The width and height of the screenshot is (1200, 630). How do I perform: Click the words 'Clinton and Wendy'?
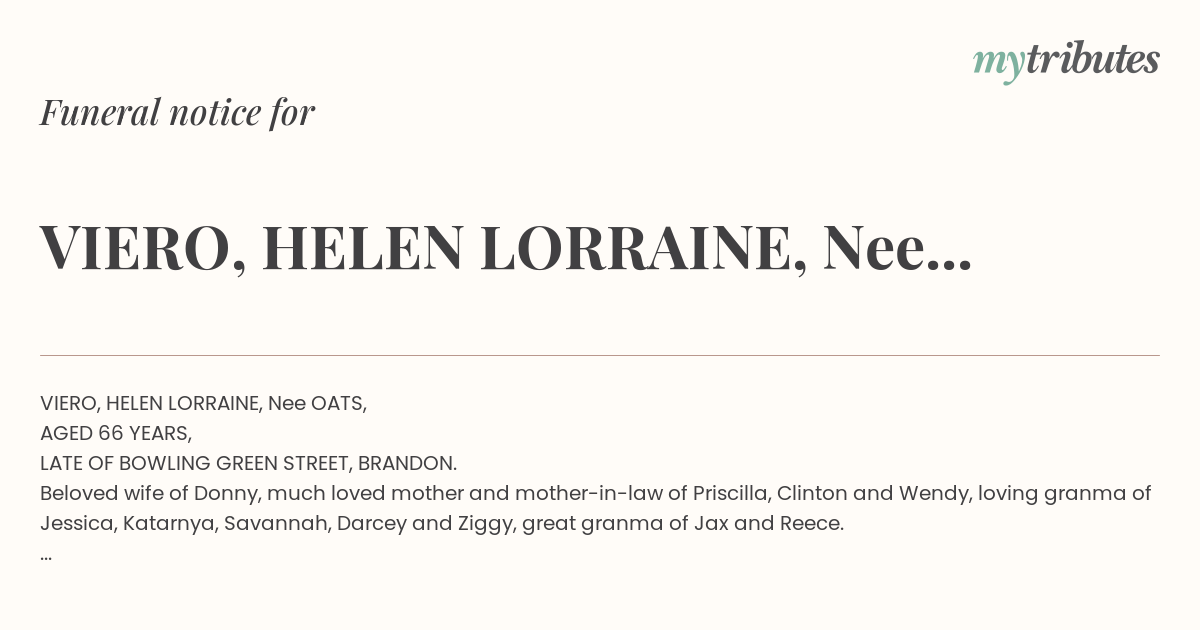coord(871,493)
